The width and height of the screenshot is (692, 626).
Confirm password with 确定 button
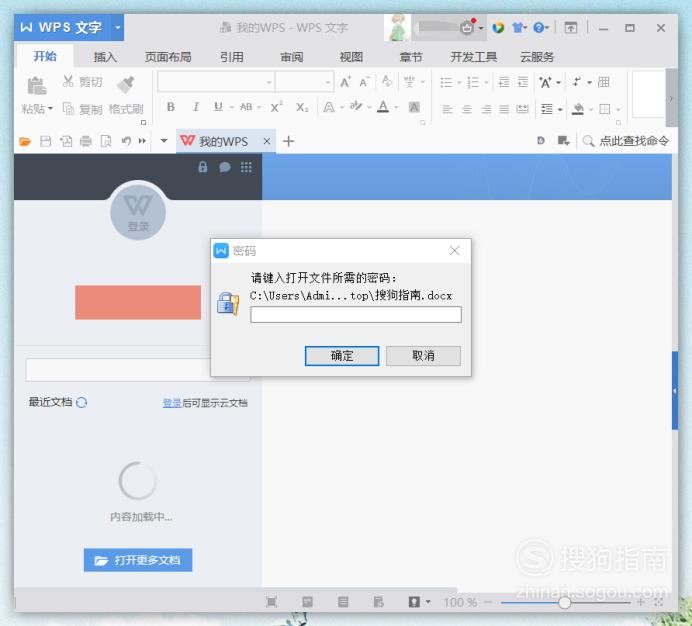(342, 356)
